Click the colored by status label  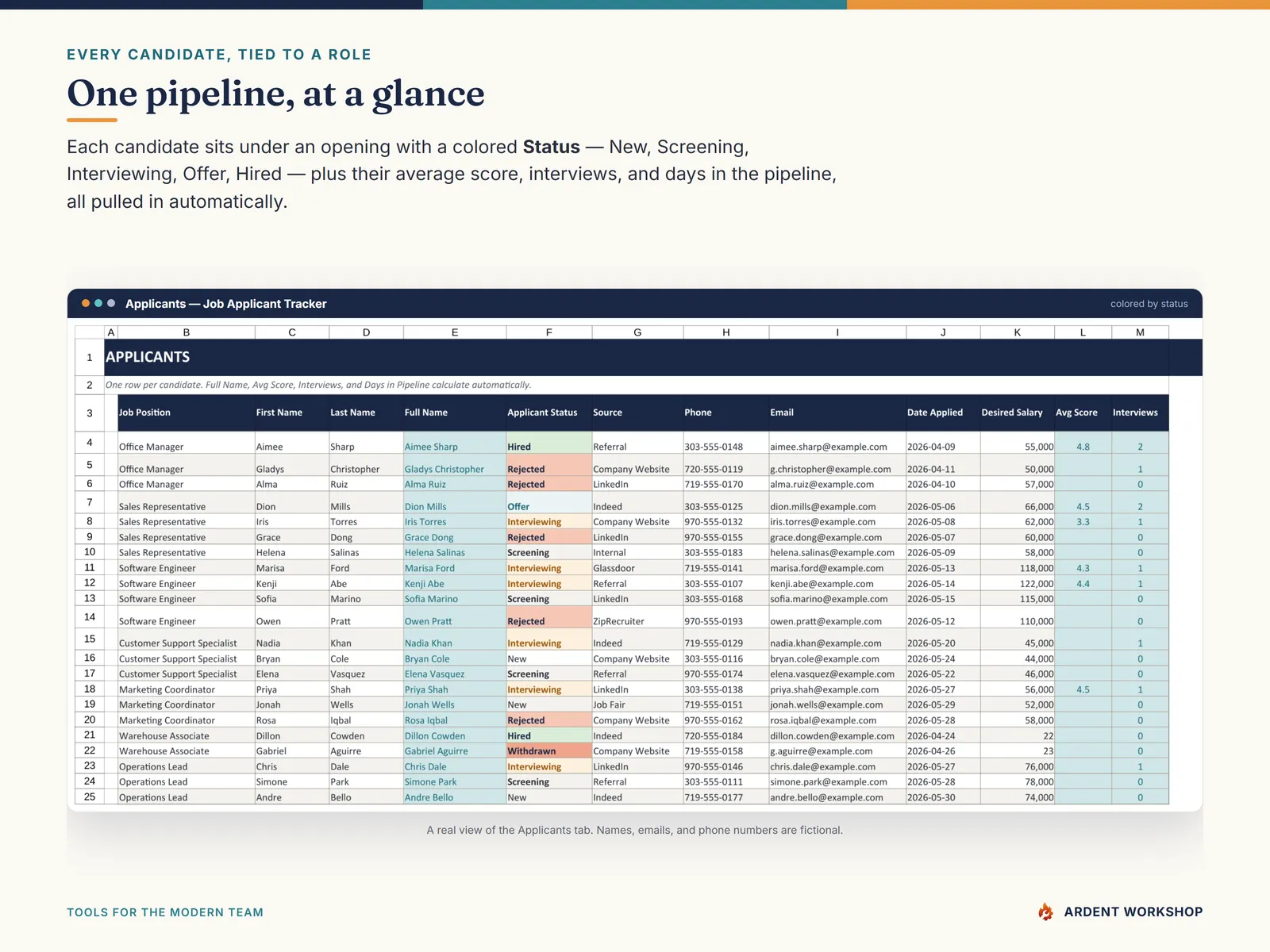(1149, 304)
